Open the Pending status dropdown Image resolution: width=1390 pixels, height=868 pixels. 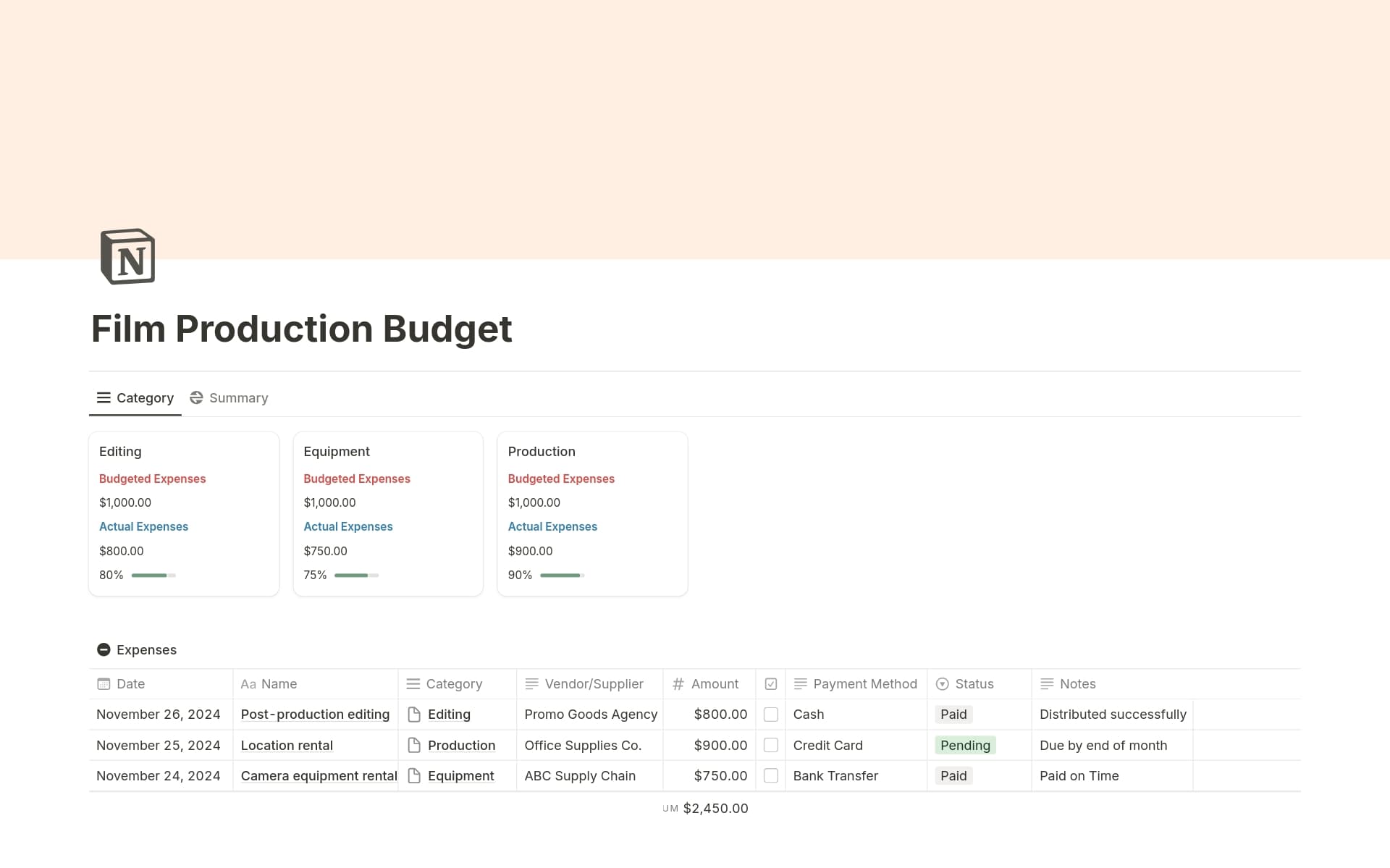(x=965, y=745)
